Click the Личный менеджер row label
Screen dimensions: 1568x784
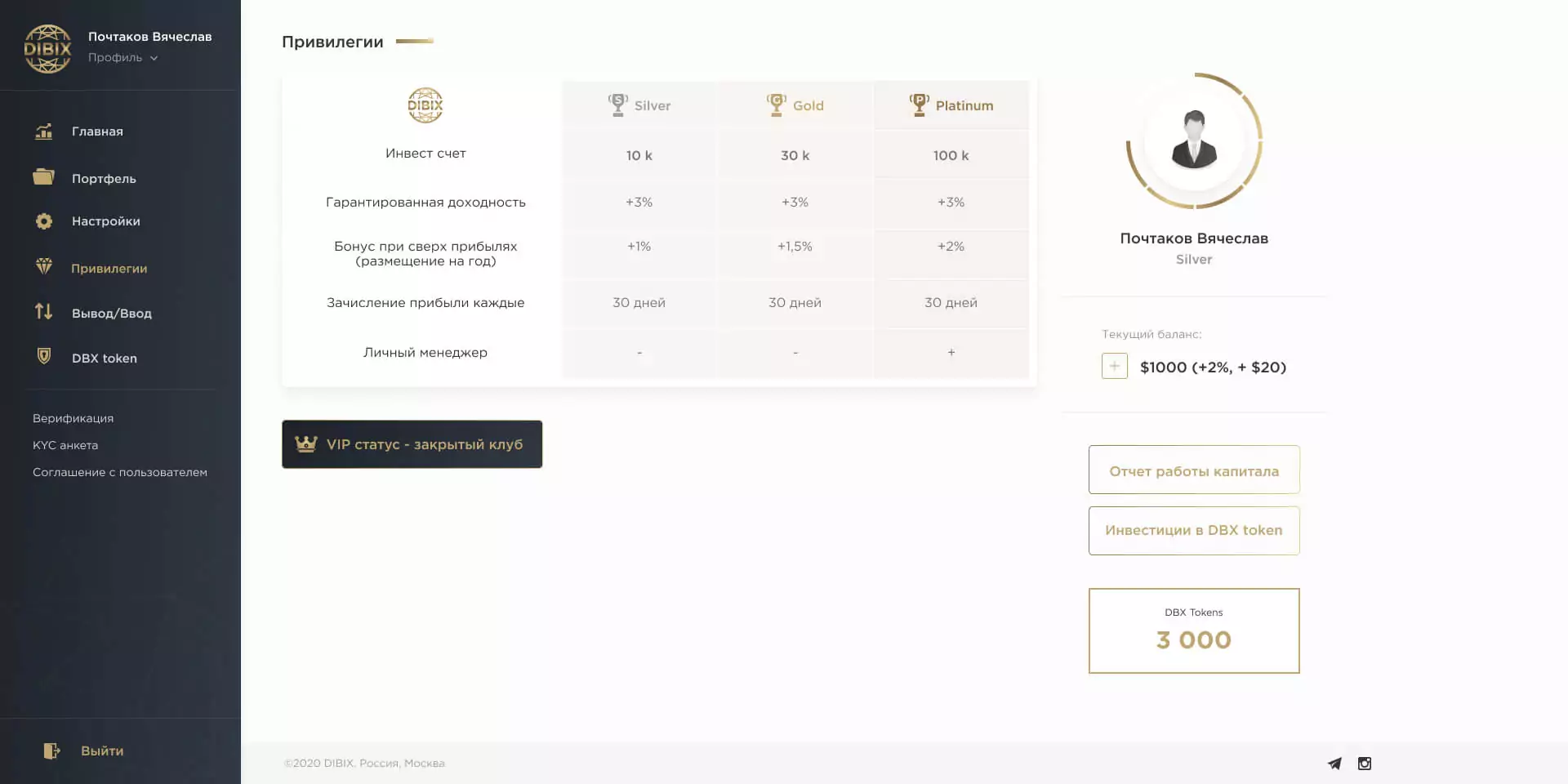coord(425,353)
